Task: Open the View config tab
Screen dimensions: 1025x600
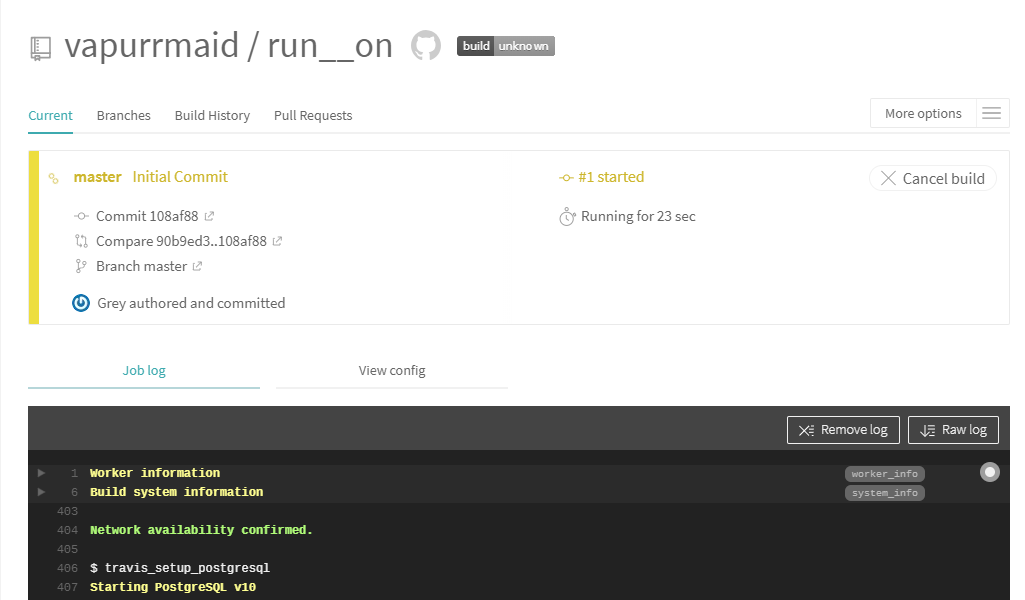Action: [391, 370]
